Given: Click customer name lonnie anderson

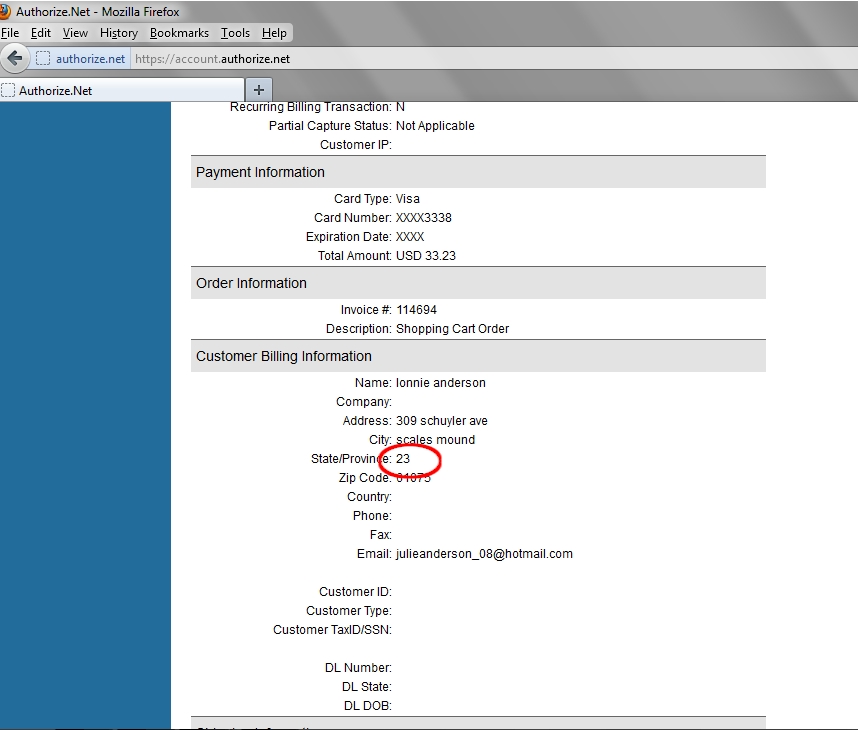Looking at the screenshot, I should coord(440,383).
